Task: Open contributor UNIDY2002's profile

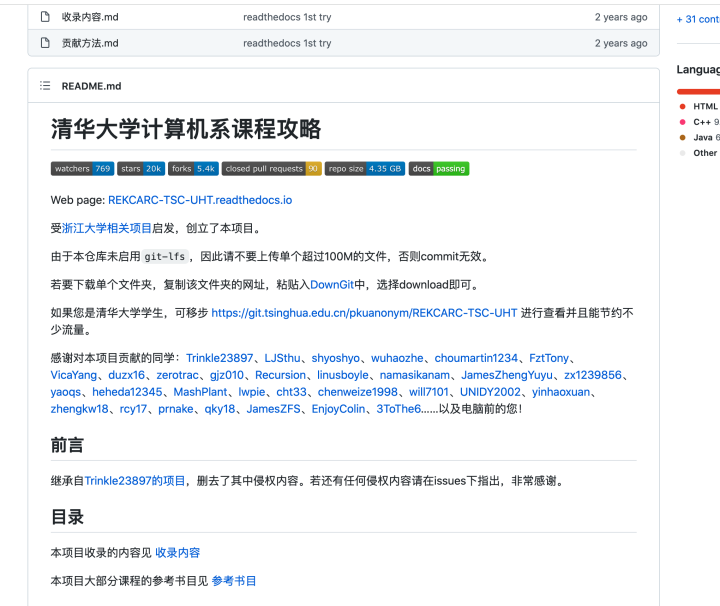Action: point(490,392)
